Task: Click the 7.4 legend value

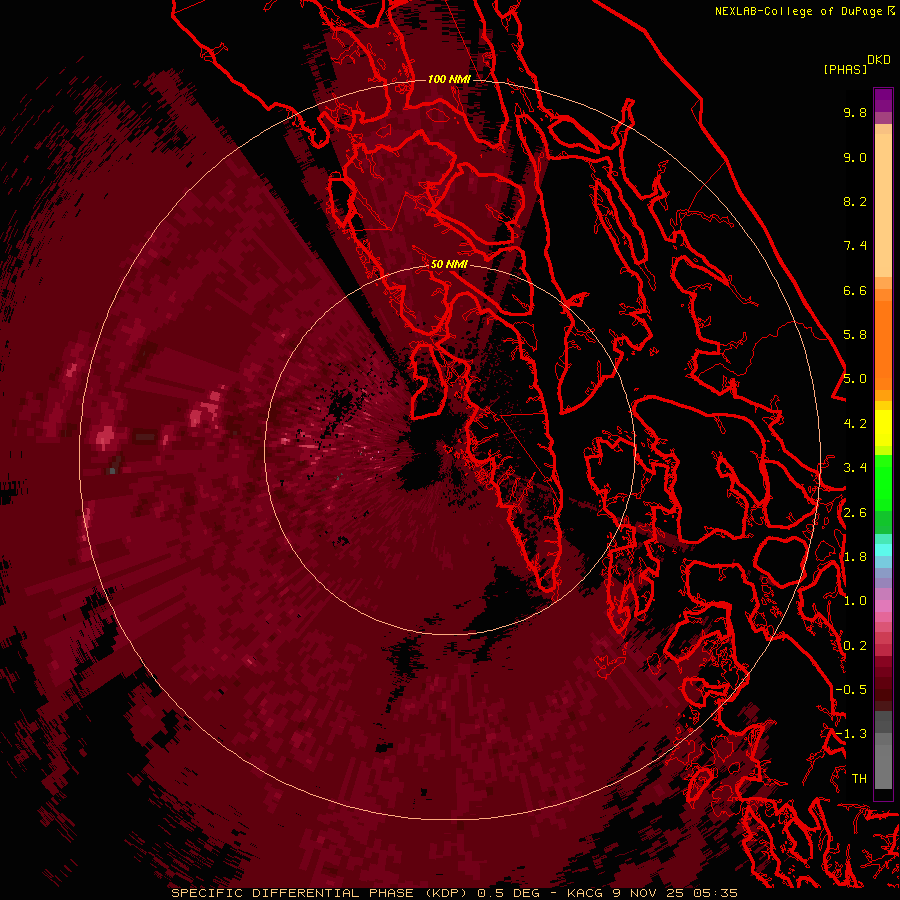Action: (x=855, y=246)
